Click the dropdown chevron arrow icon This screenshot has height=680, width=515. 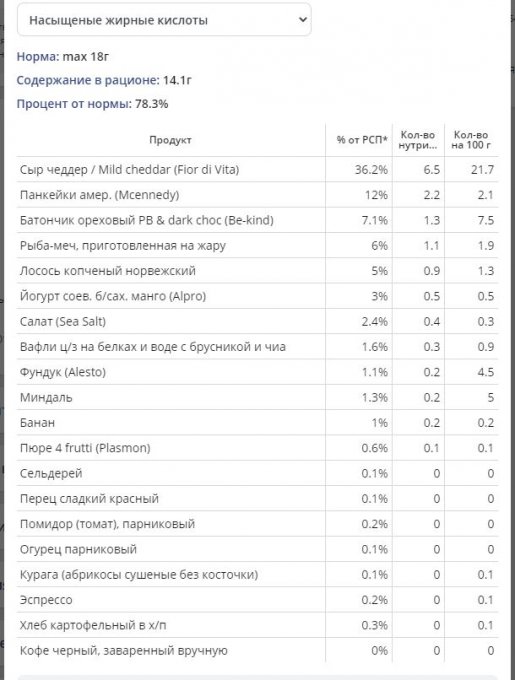point(303,20)
